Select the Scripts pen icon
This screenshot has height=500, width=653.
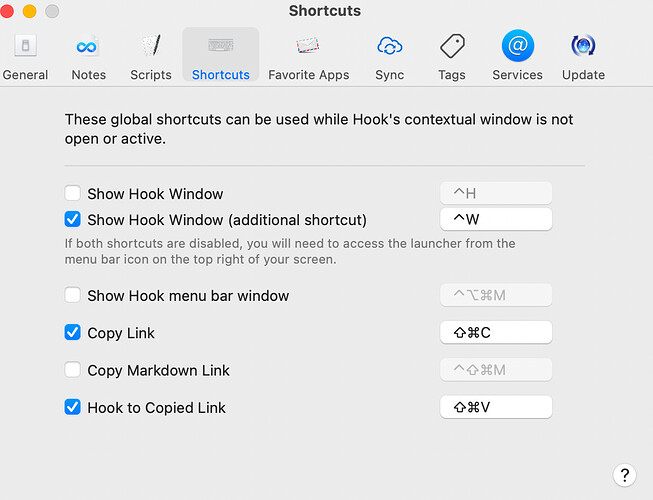(151, 45)
